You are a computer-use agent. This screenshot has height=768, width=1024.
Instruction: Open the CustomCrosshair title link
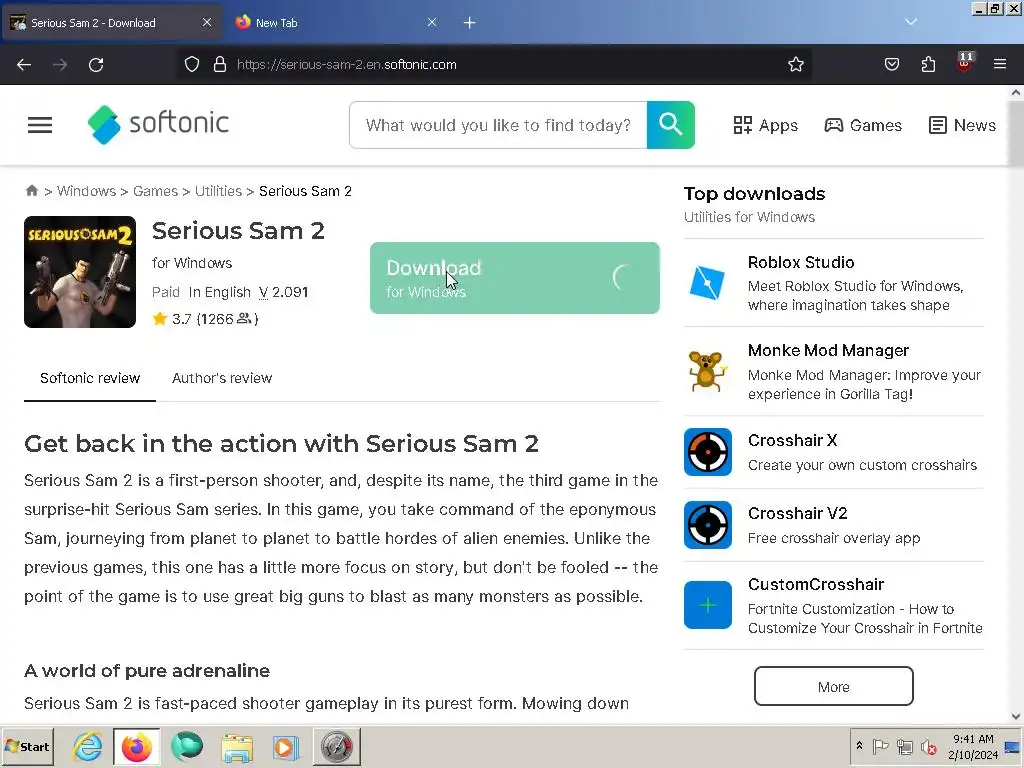coord(816,584)
